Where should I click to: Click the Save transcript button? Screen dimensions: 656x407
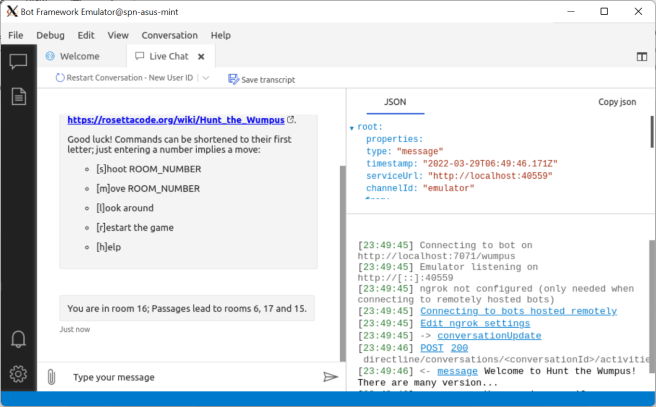[262, 79]
